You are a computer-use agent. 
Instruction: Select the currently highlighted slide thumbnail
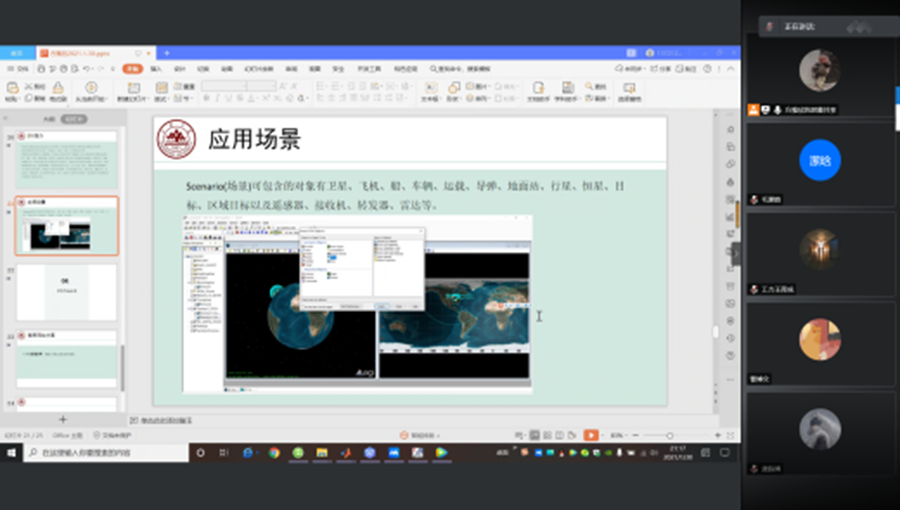click(x=67, y=226)
